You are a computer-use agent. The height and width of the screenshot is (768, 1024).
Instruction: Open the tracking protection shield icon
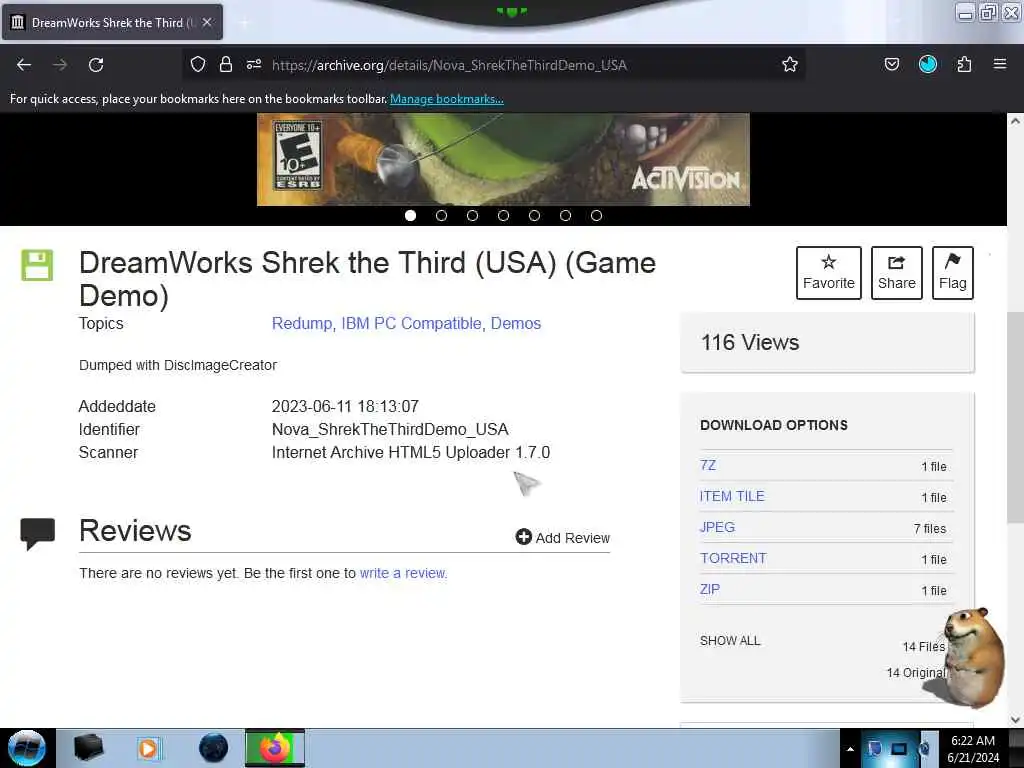(198, 64)
